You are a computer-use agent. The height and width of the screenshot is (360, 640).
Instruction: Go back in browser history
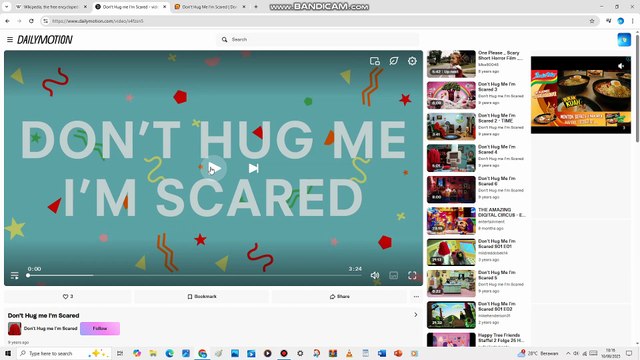pyautogui.click(x=7, y=21)
